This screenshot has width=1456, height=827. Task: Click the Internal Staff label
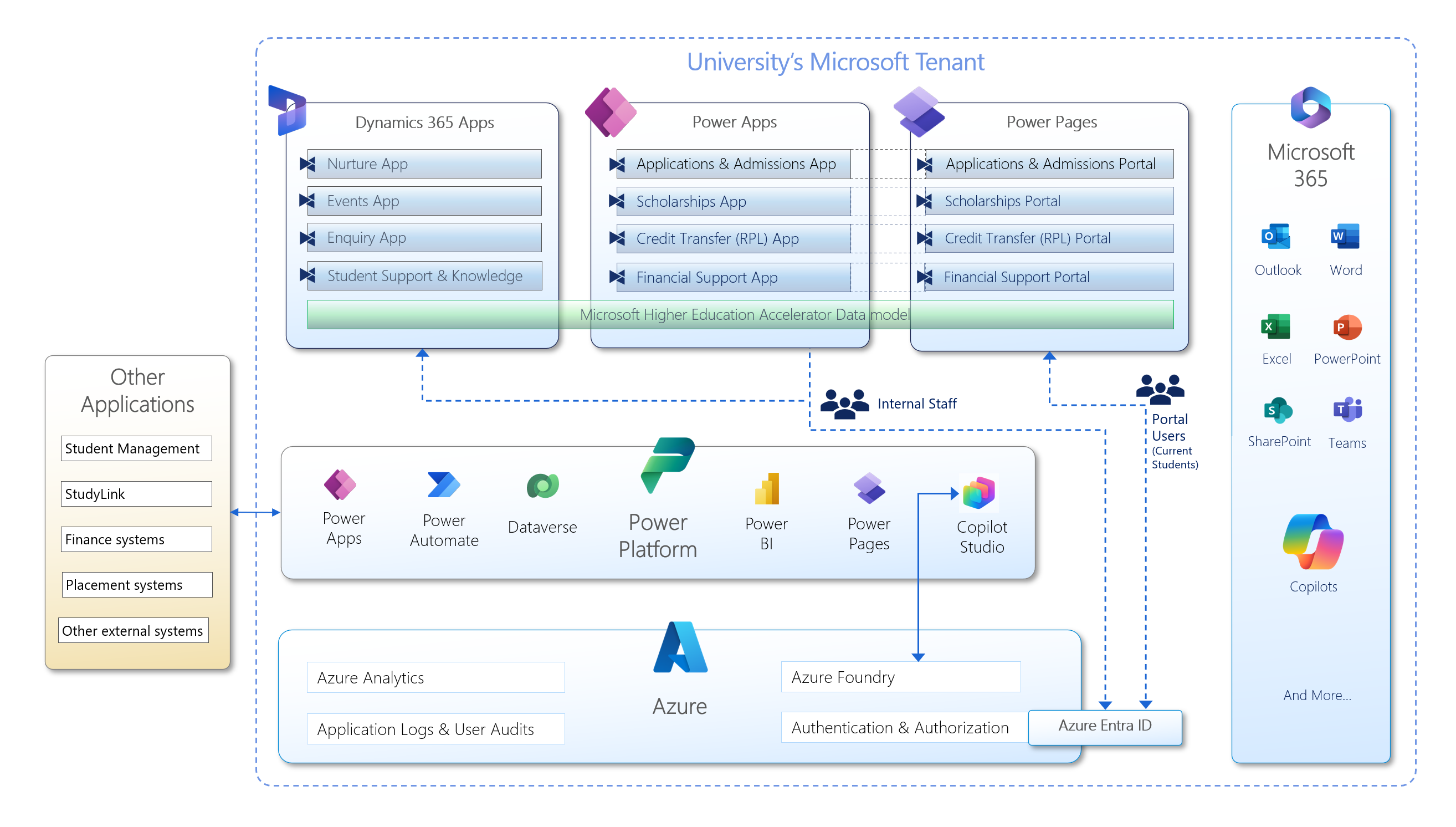(x=917, y=404)
